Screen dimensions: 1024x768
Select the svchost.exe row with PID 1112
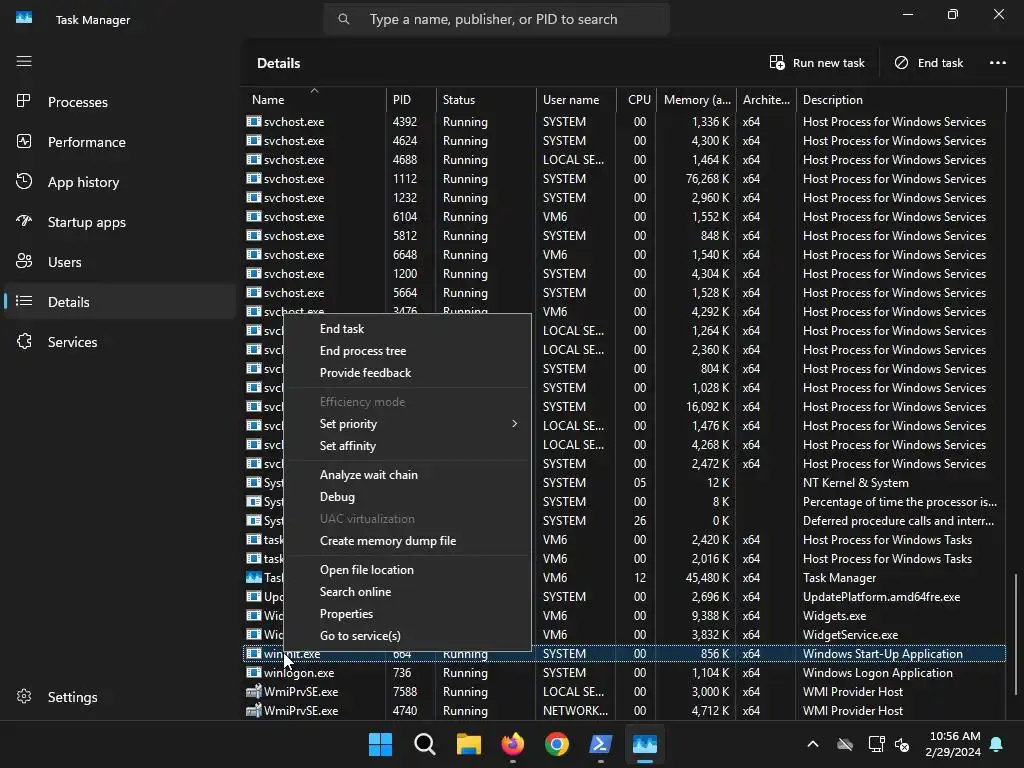tap(624, 178)
